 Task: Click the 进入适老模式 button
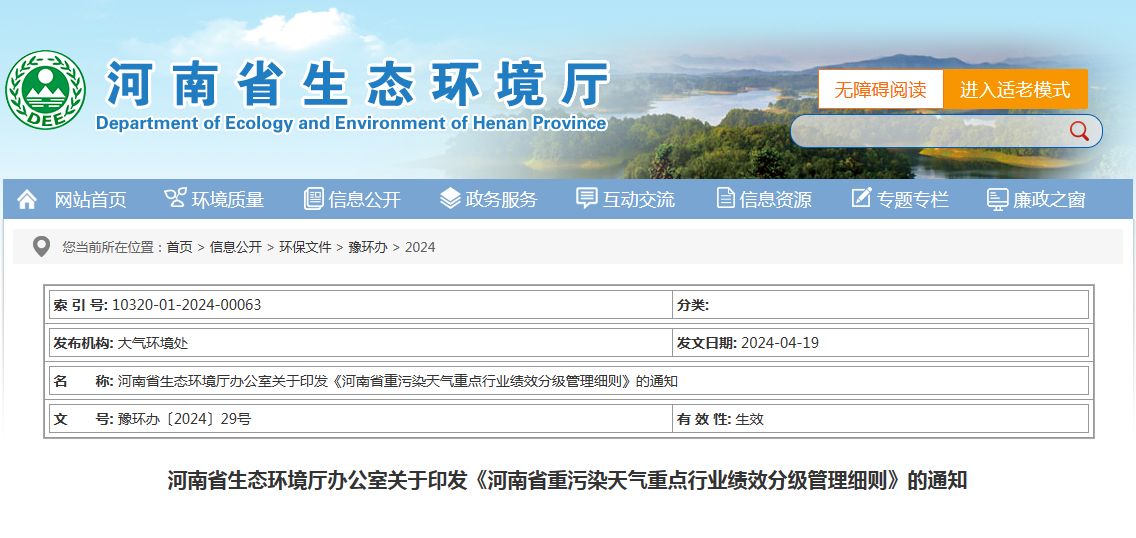[x=1015, y=90]
